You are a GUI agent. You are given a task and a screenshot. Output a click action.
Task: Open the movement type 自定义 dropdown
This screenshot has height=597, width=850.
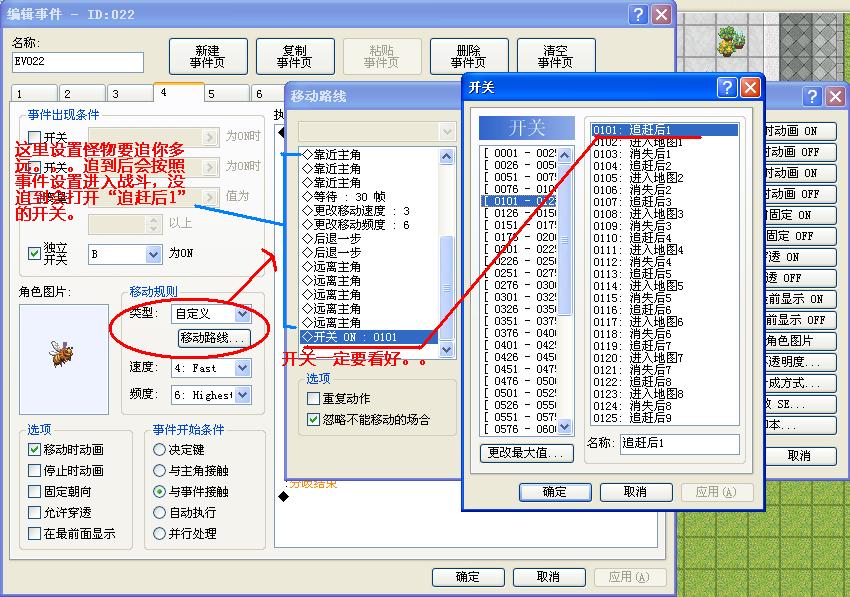click(242, 313)
